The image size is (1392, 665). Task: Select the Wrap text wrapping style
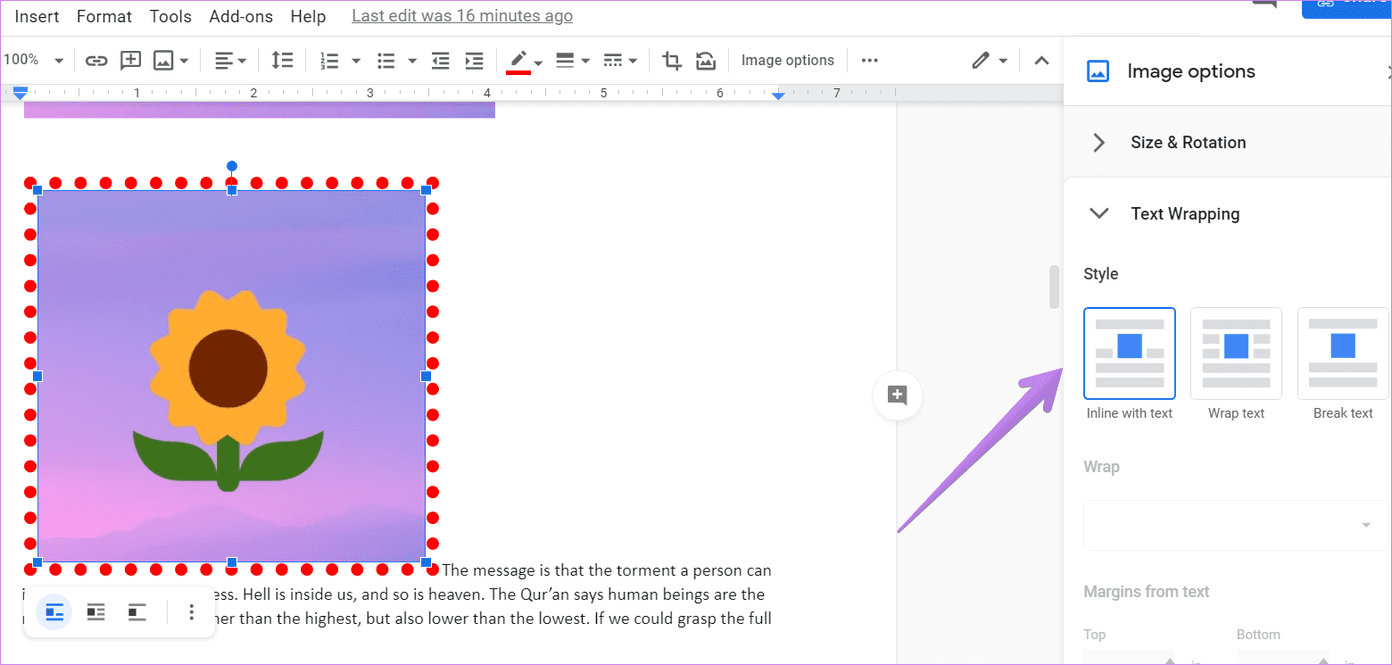coord(1236,353)
